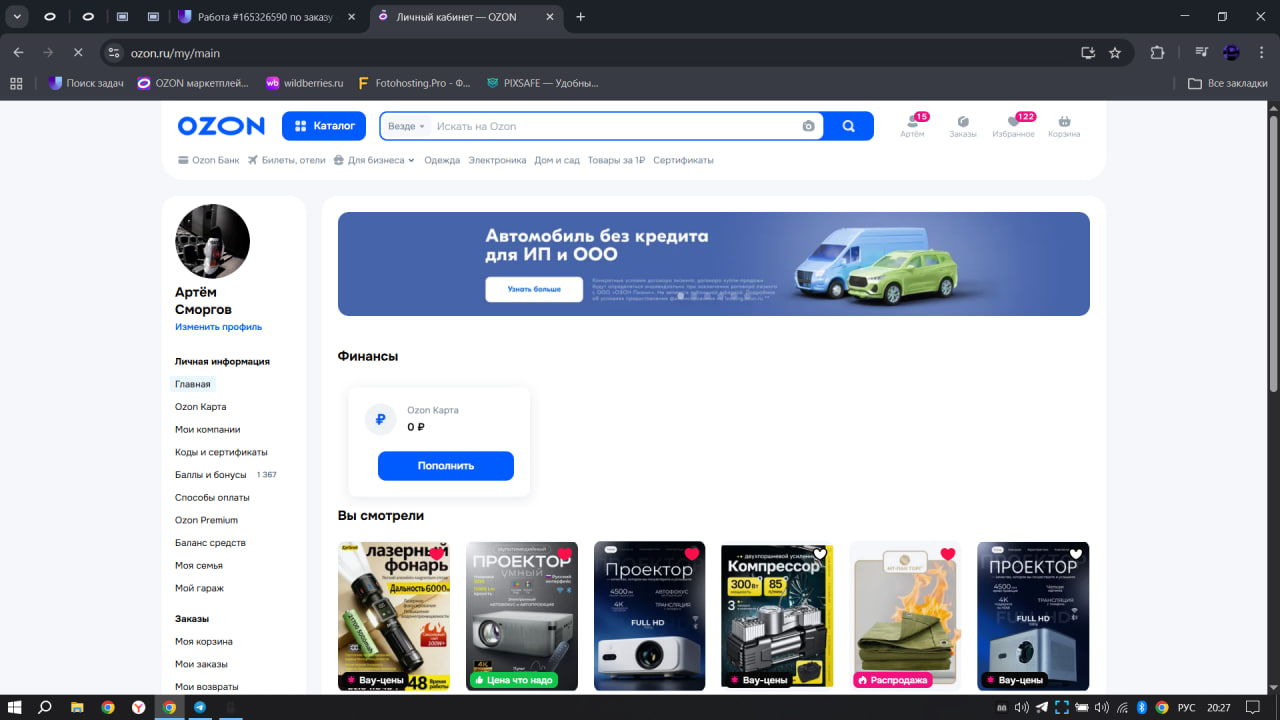This screenshot has width=1280, height=720.
Task: Toggle favorite heart on лазерный фонарь card
Action: 436,555
